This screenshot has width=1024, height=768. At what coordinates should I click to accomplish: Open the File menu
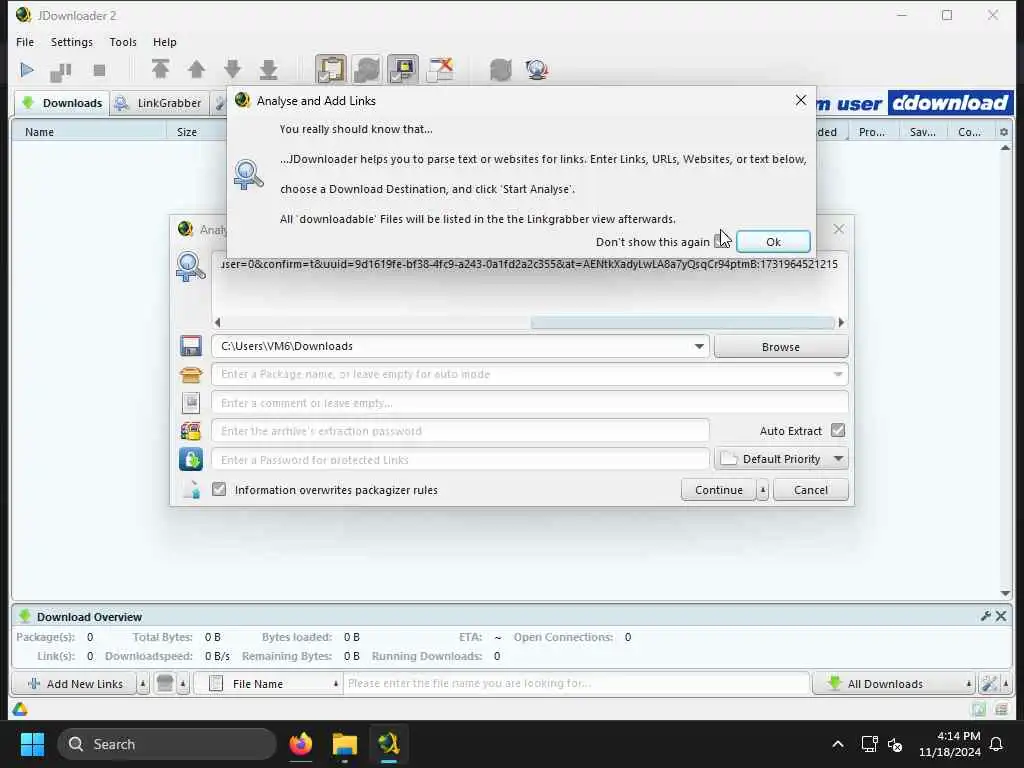pos(25,42)
